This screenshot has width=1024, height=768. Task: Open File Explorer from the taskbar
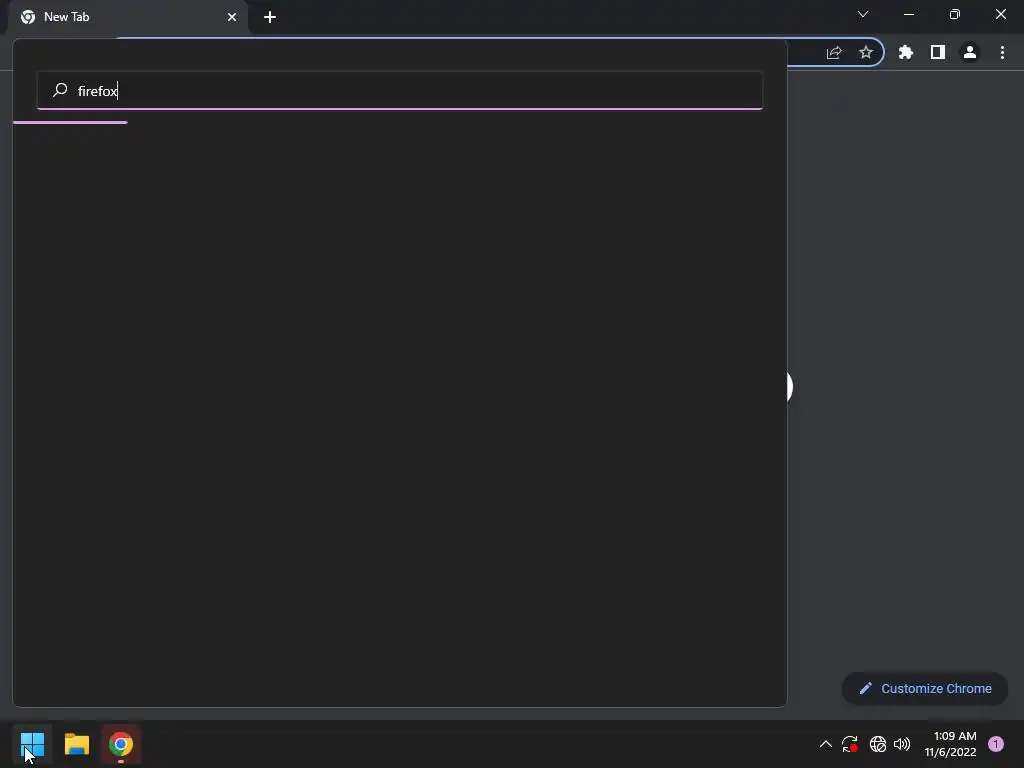click(76, 744)
